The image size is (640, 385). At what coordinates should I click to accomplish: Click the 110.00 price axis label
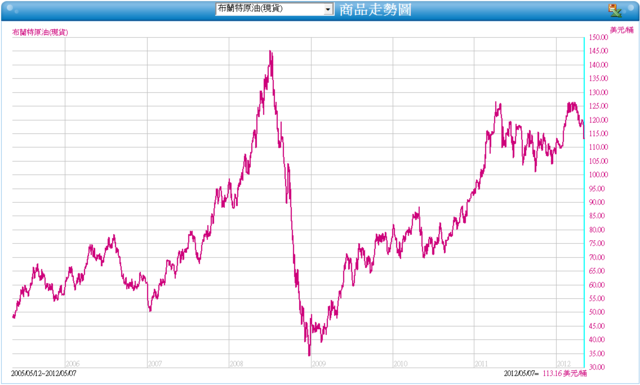click(x=598, y=147)
